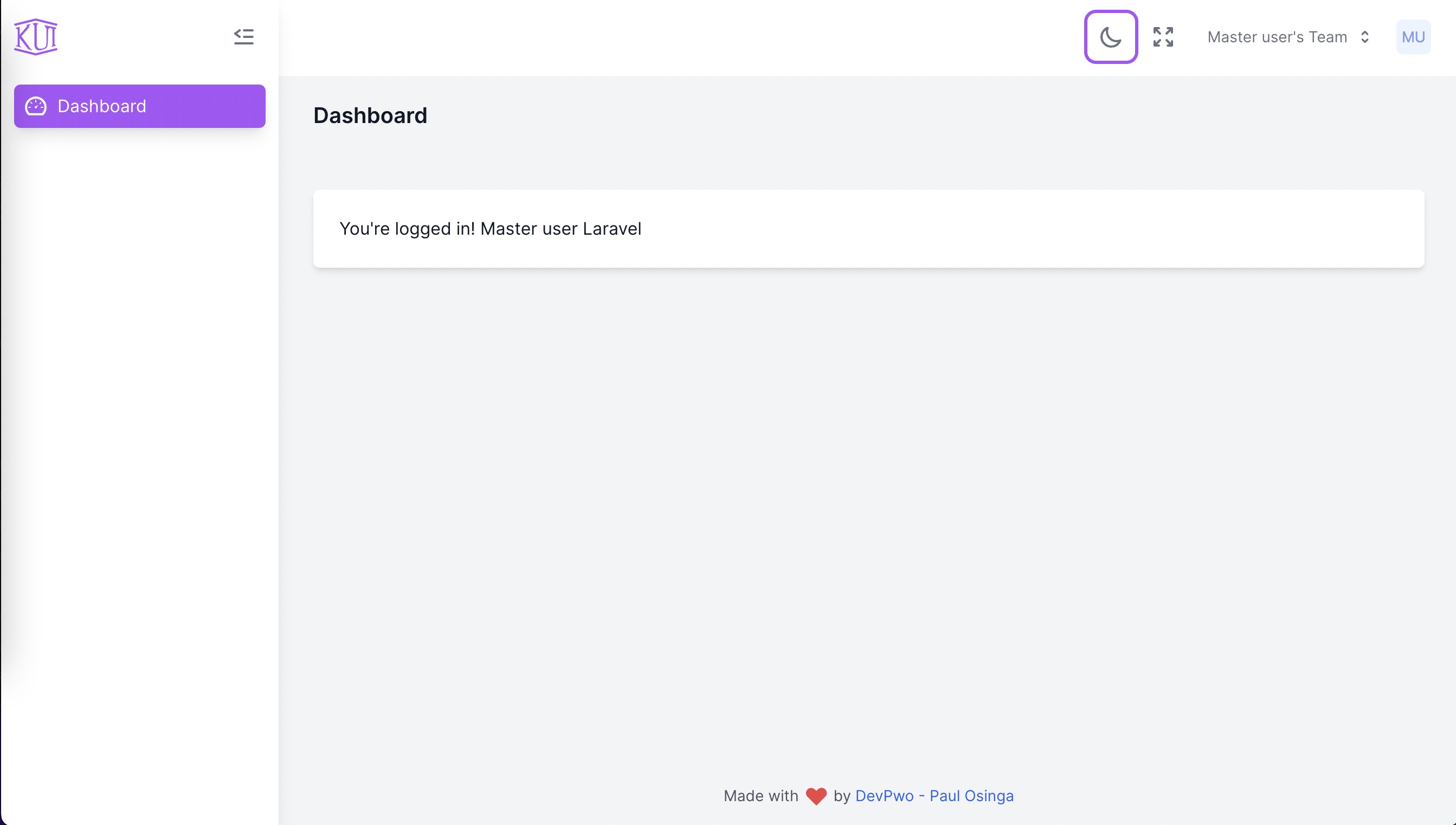Click the word "by" in the footer
Image resolution: width=1456 pixels, height=825 pixels.
[842, 796]
